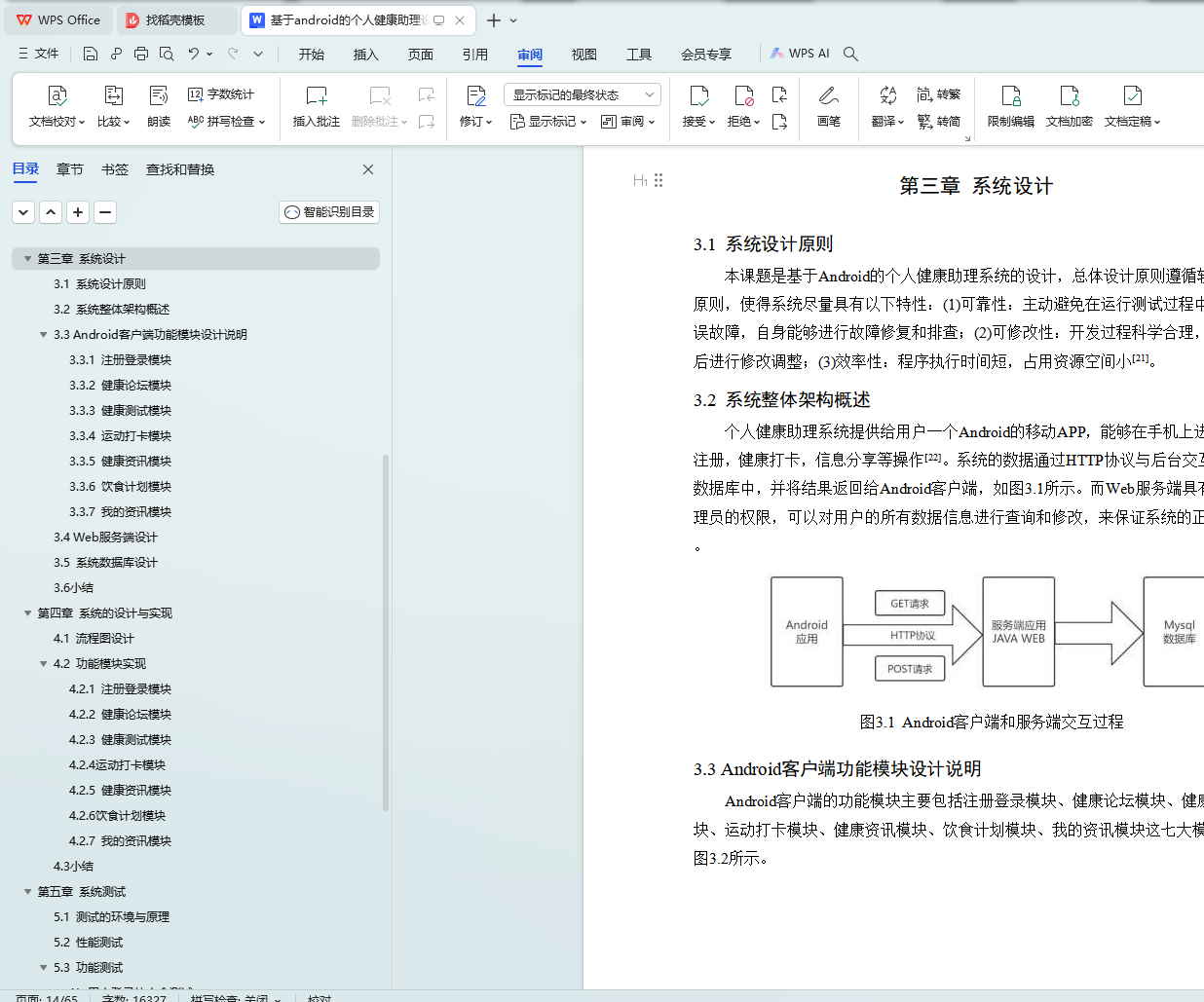Start 朗读 read aloud
This screenshot has width=1204, height=1002.
click(x=159, y=107)
